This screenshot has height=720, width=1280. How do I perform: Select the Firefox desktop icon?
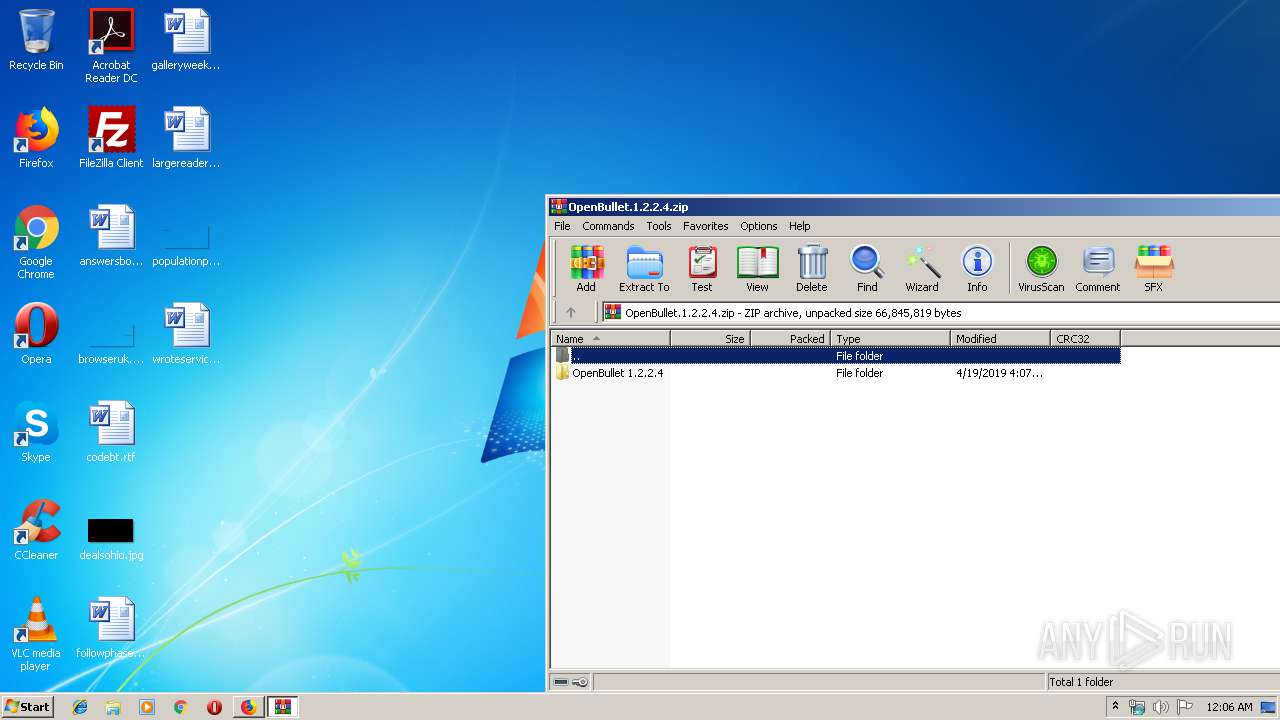(36, 138)
